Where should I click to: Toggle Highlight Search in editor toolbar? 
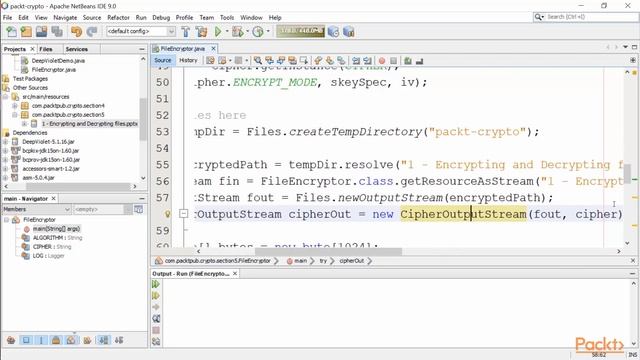(292, 60)
